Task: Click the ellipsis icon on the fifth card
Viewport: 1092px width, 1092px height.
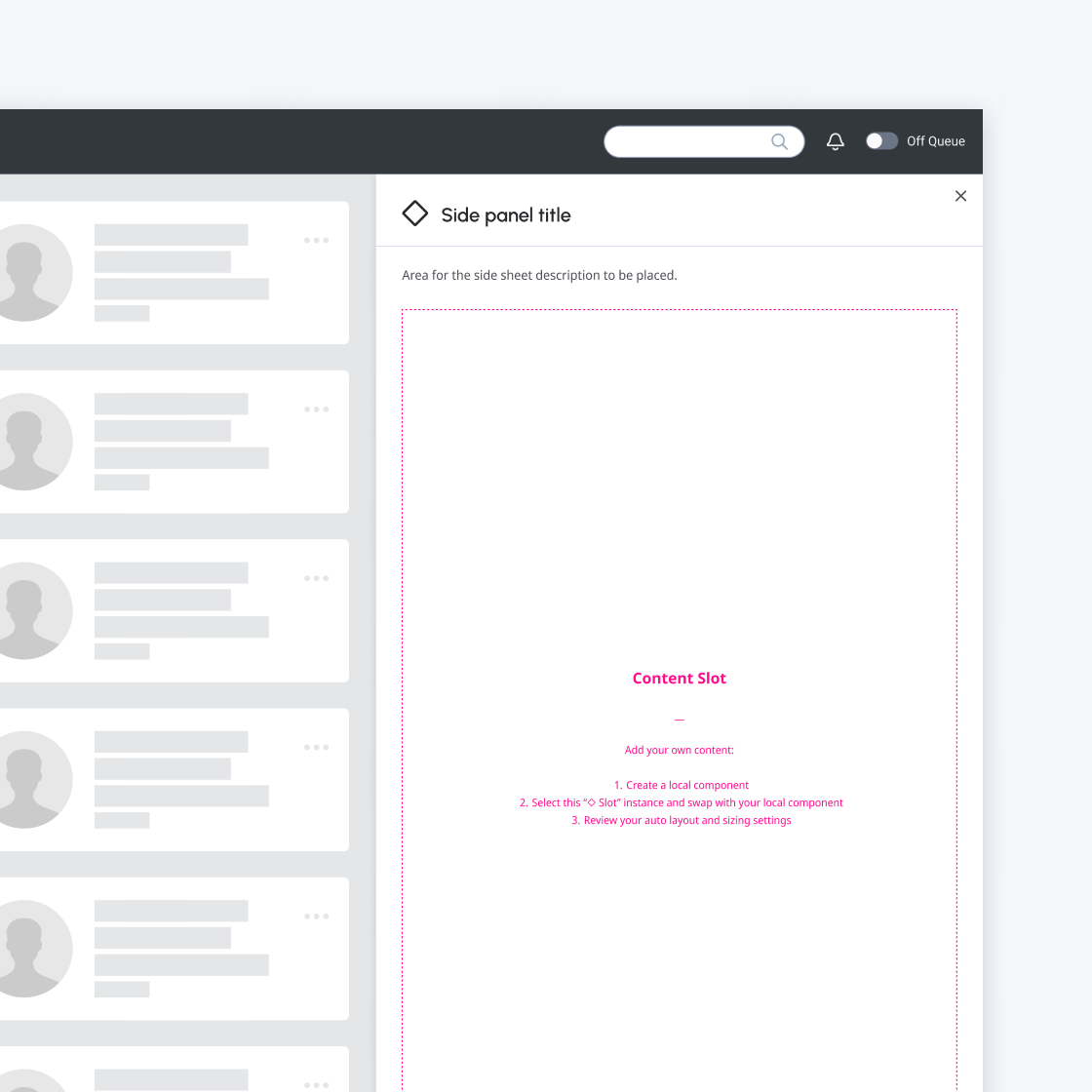Action: click(x=316, y=916)
